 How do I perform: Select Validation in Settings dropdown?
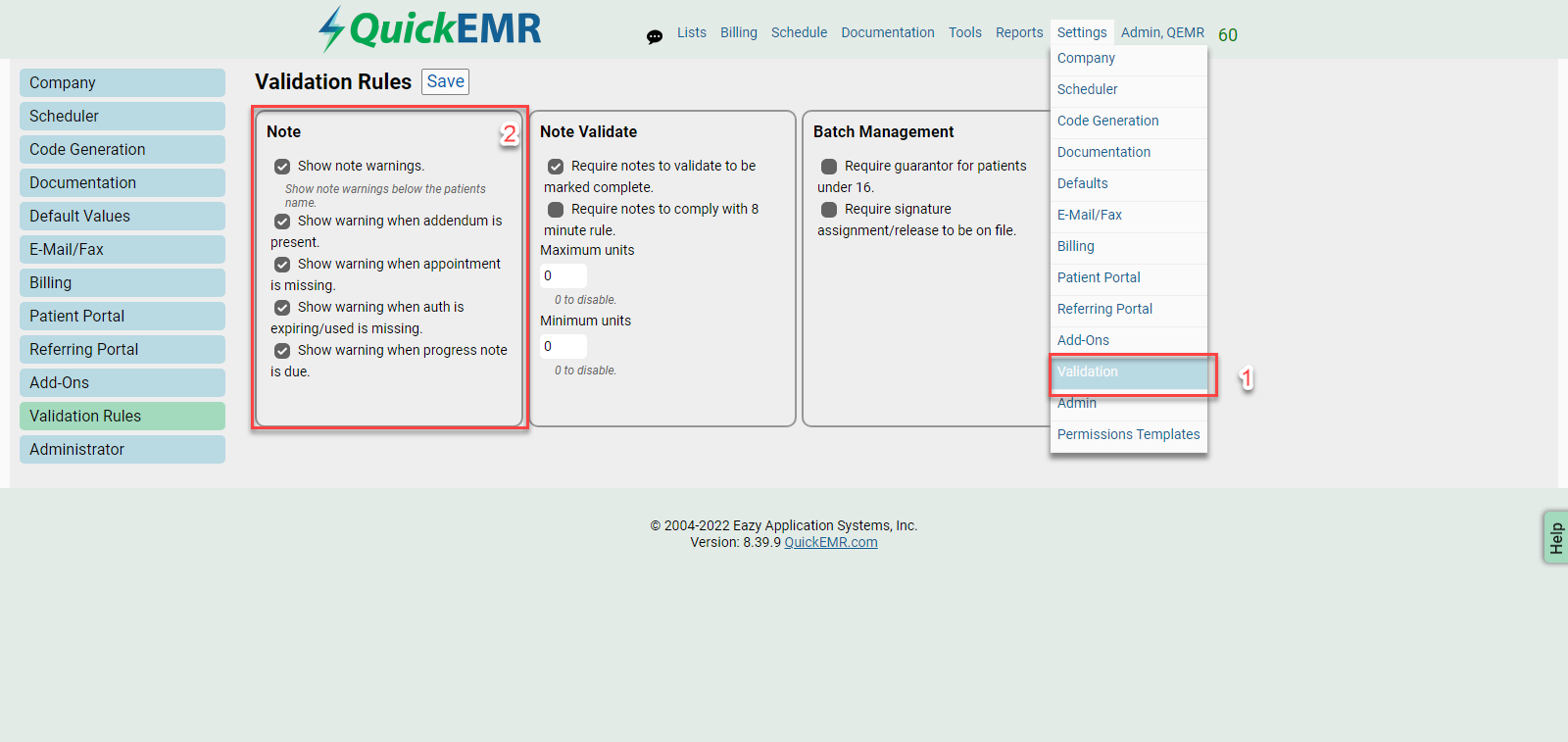1129,371
